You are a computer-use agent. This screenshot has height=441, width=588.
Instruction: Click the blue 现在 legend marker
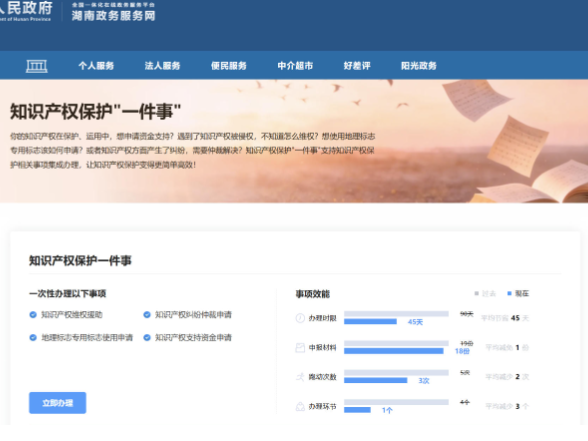(509, 294)
